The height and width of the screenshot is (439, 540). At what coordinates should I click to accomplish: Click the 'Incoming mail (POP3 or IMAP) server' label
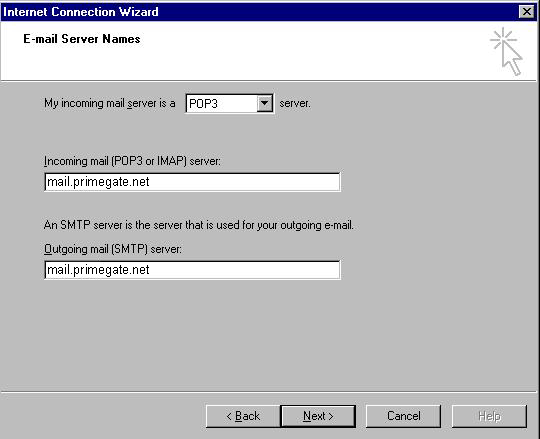tap(132, 161)
